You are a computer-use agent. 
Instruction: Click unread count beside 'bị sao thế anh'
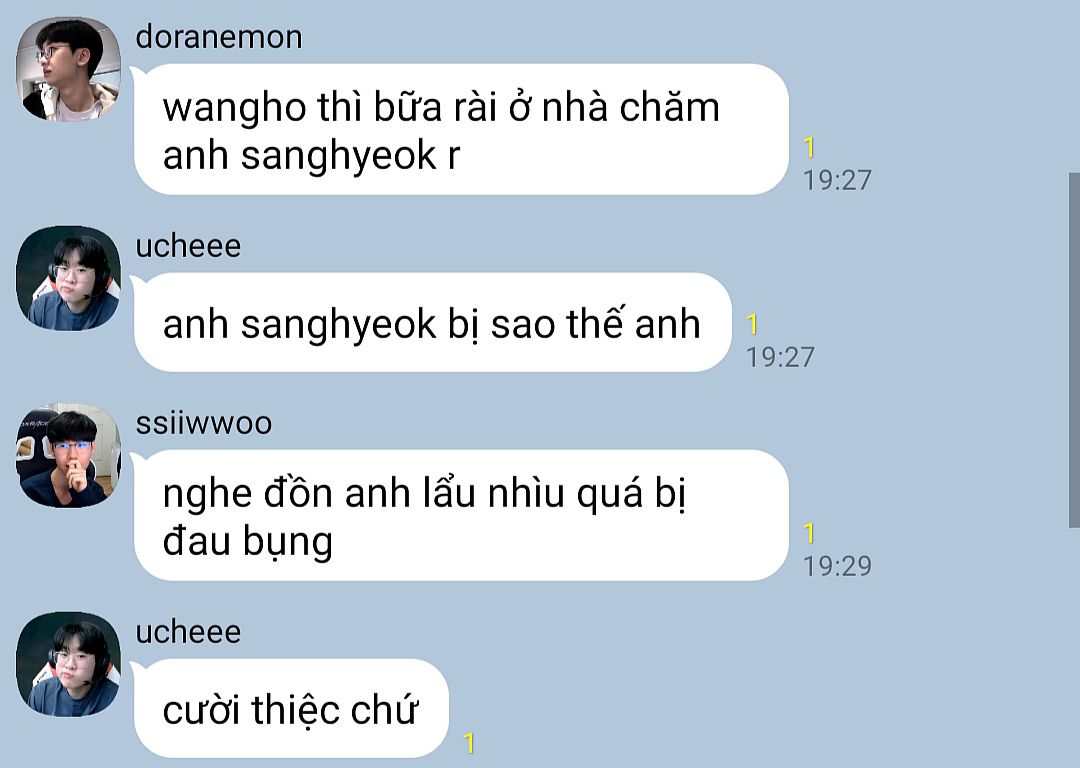coord(752,324)
